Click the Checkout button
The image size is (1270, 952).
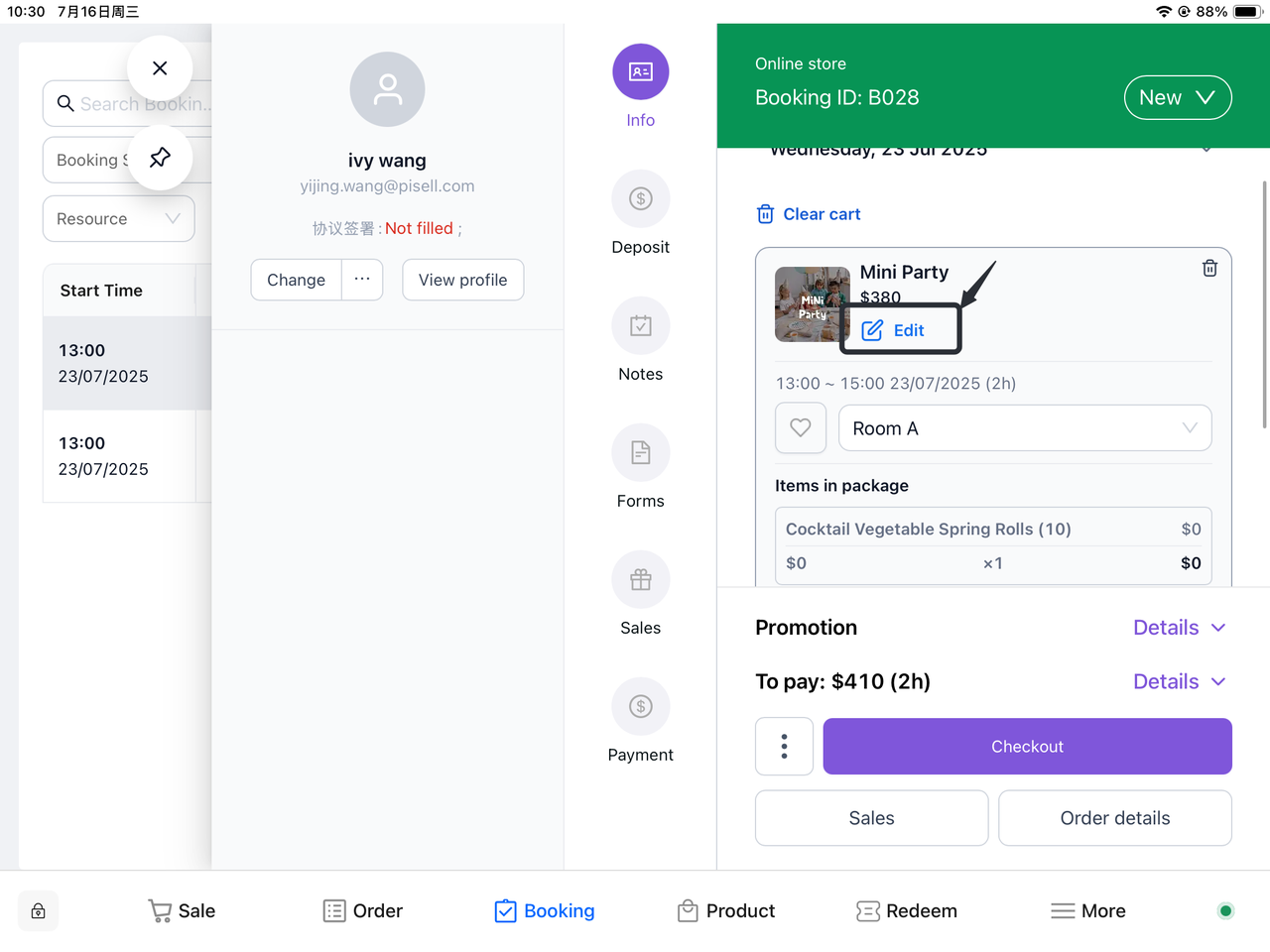[x=1027, y=747]
